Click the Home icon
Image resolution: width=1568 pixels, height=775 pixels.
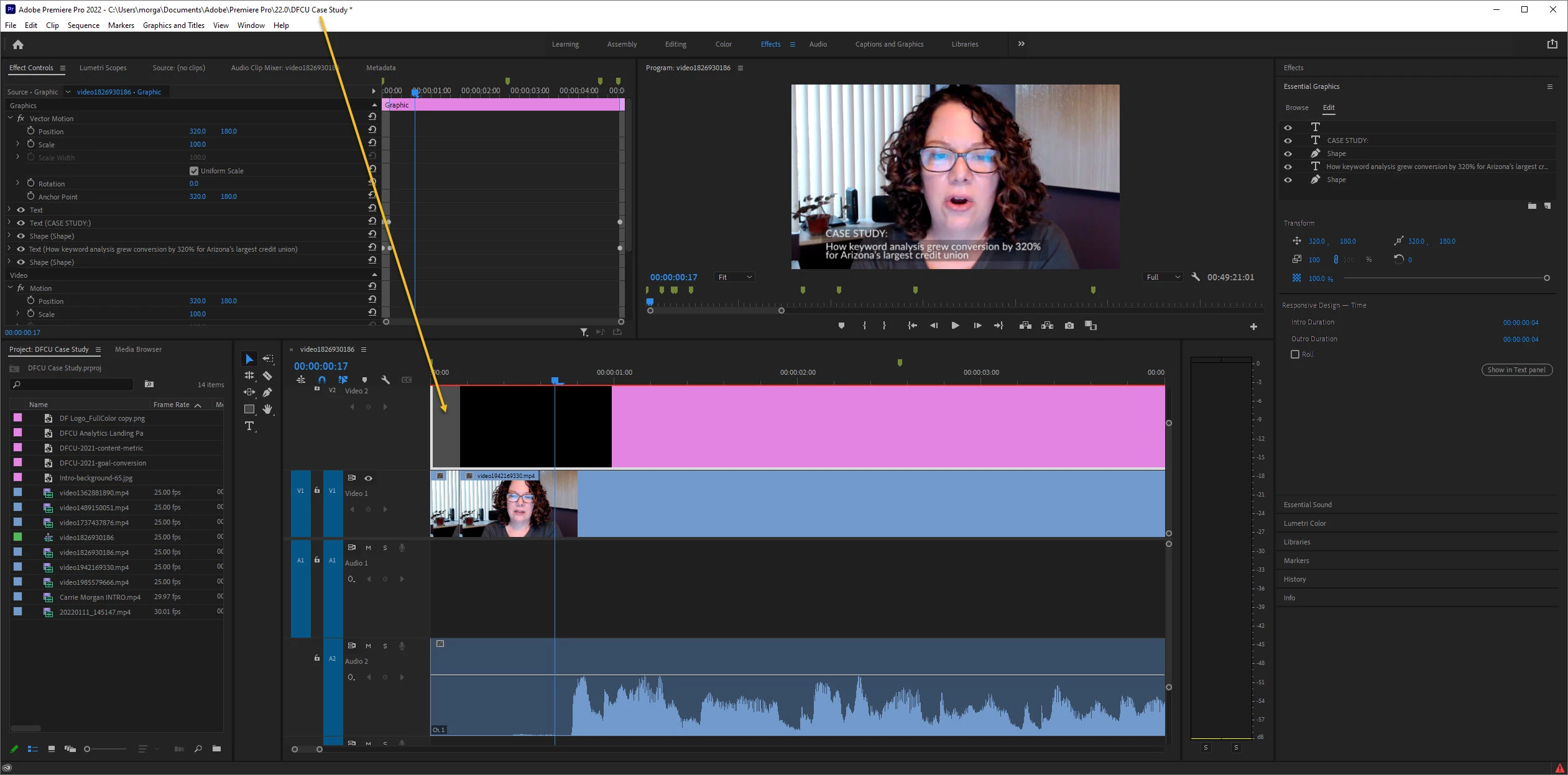point(18,45)
